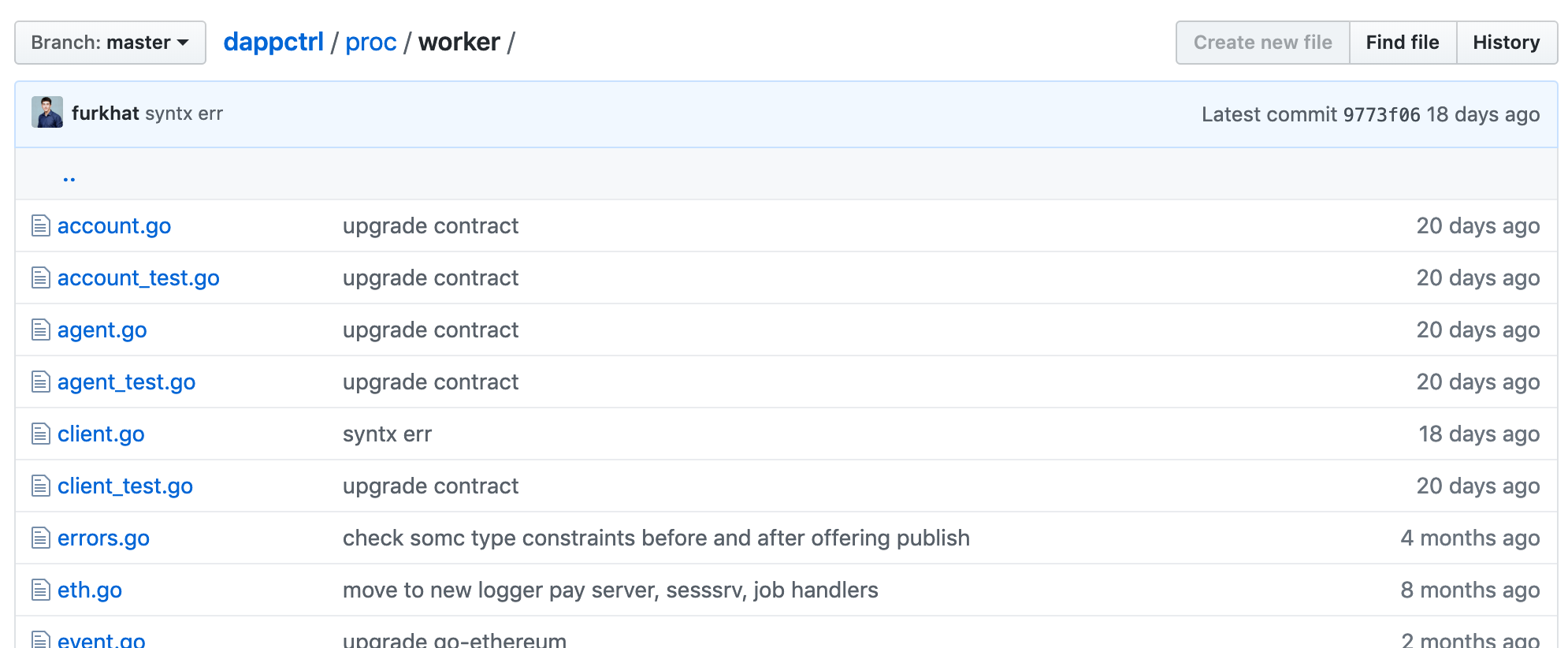Viewport: 1568px width, 648px height.
Task: Click the file icon beside agent_test.go
Action: tap(41, 382)
